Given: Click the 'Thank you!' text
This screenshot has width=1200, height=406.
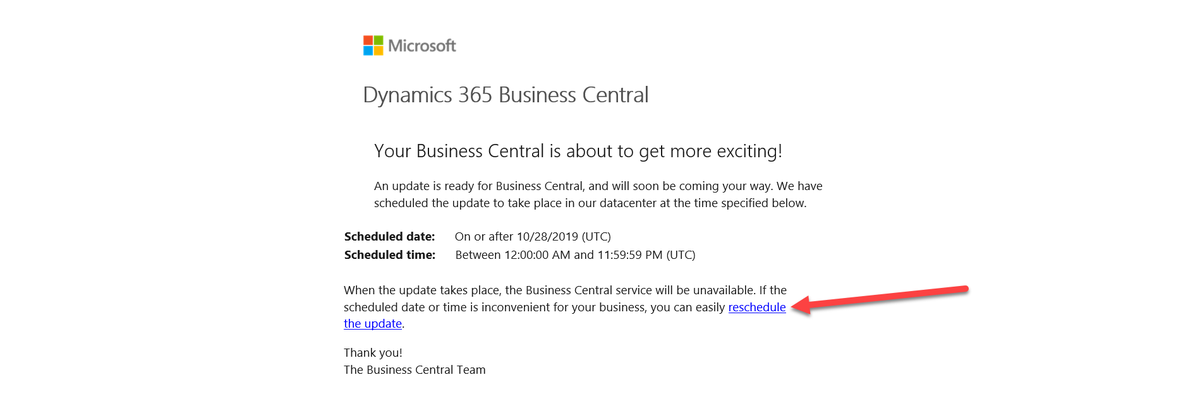Looking at the screenshot, I should (x=373, y=353).
